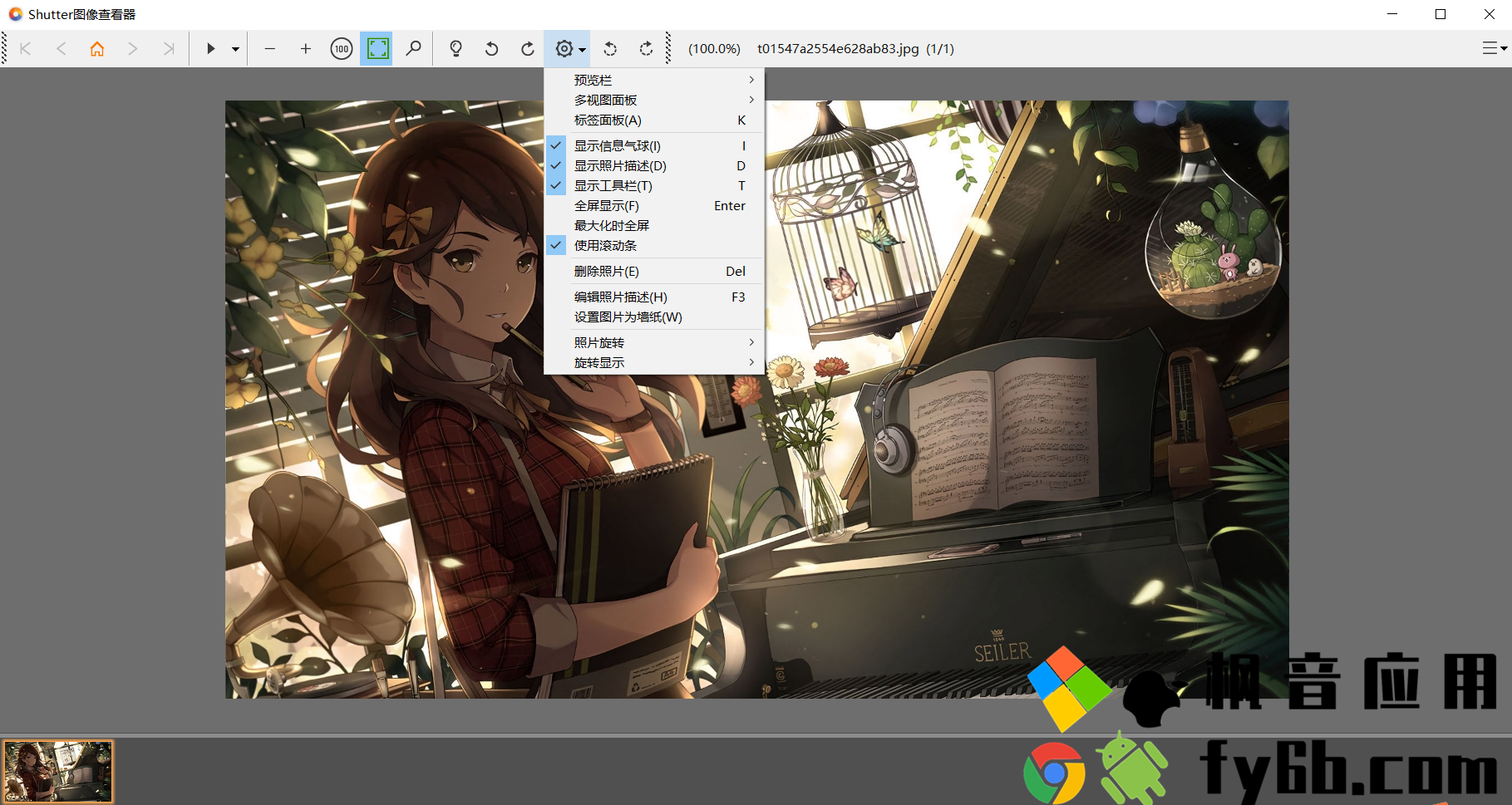
Task: Expand the 预览栏 submenu
Action: pyautogui.click(x=654, y=80)
